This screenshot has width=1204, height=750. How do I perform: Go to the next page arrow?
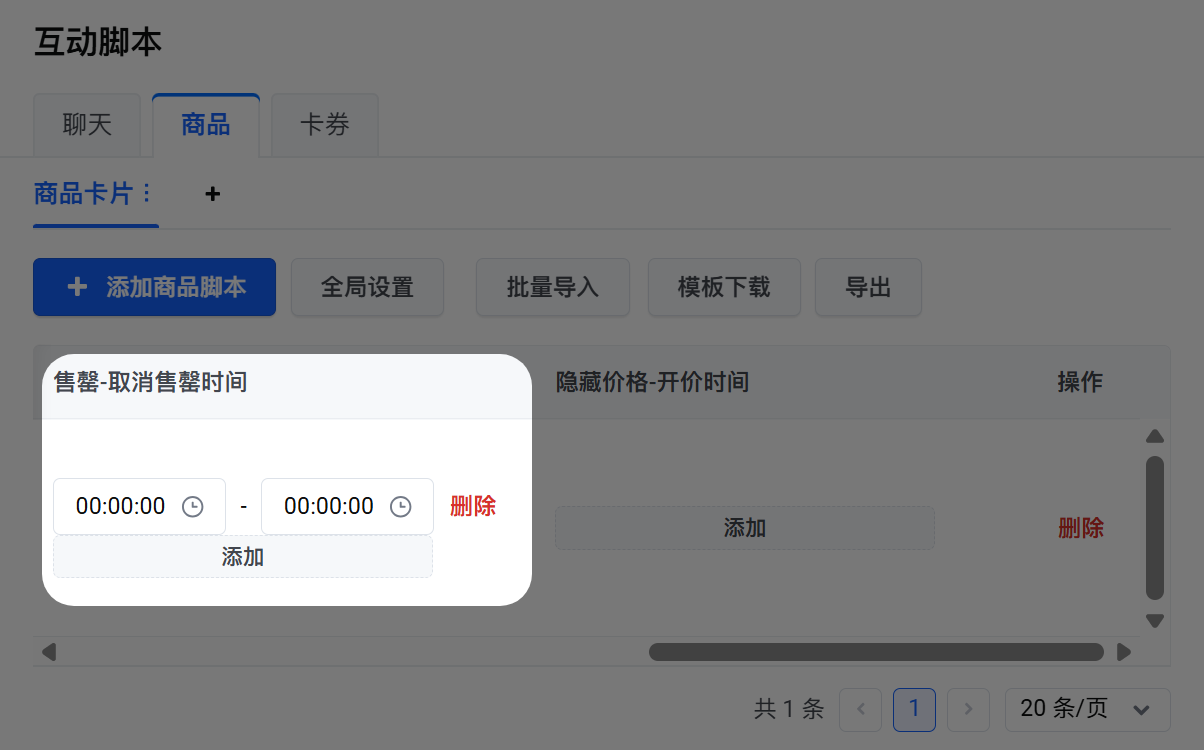[x=968, y=709]
